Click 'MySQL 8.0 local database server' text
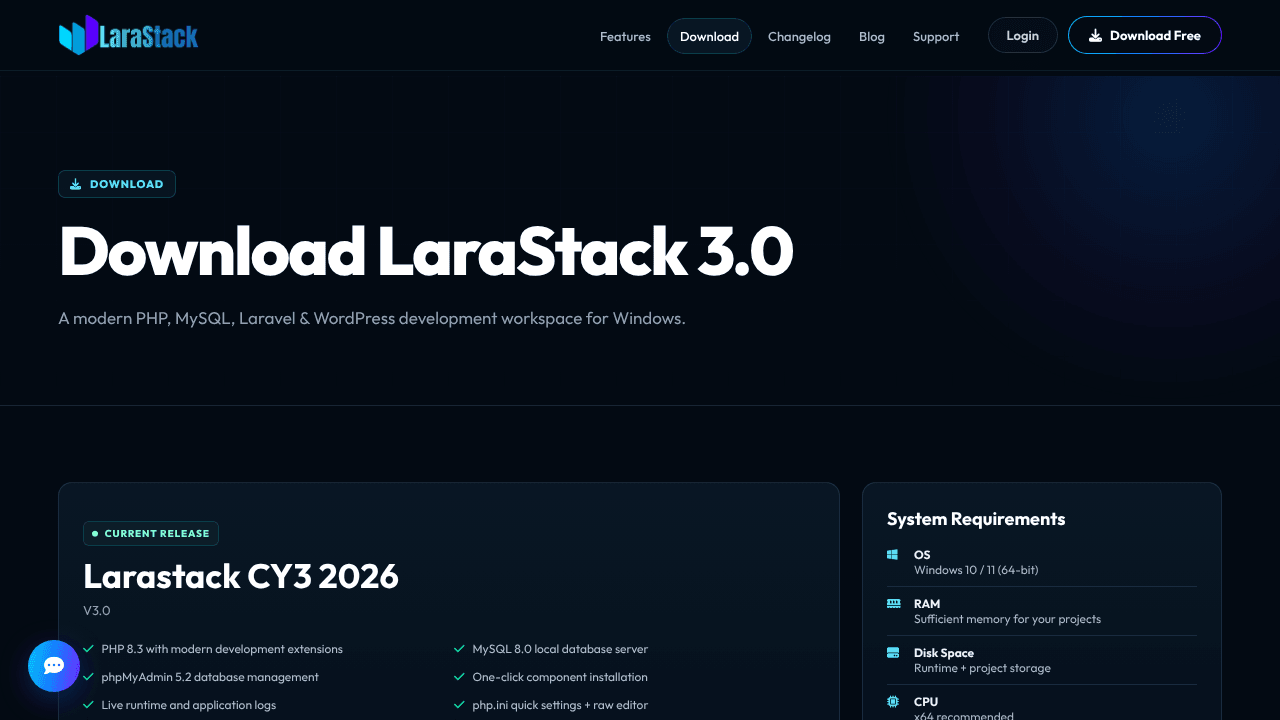Screen dimensions: 1280x720 pyautogui.click(x=560, y=649)
